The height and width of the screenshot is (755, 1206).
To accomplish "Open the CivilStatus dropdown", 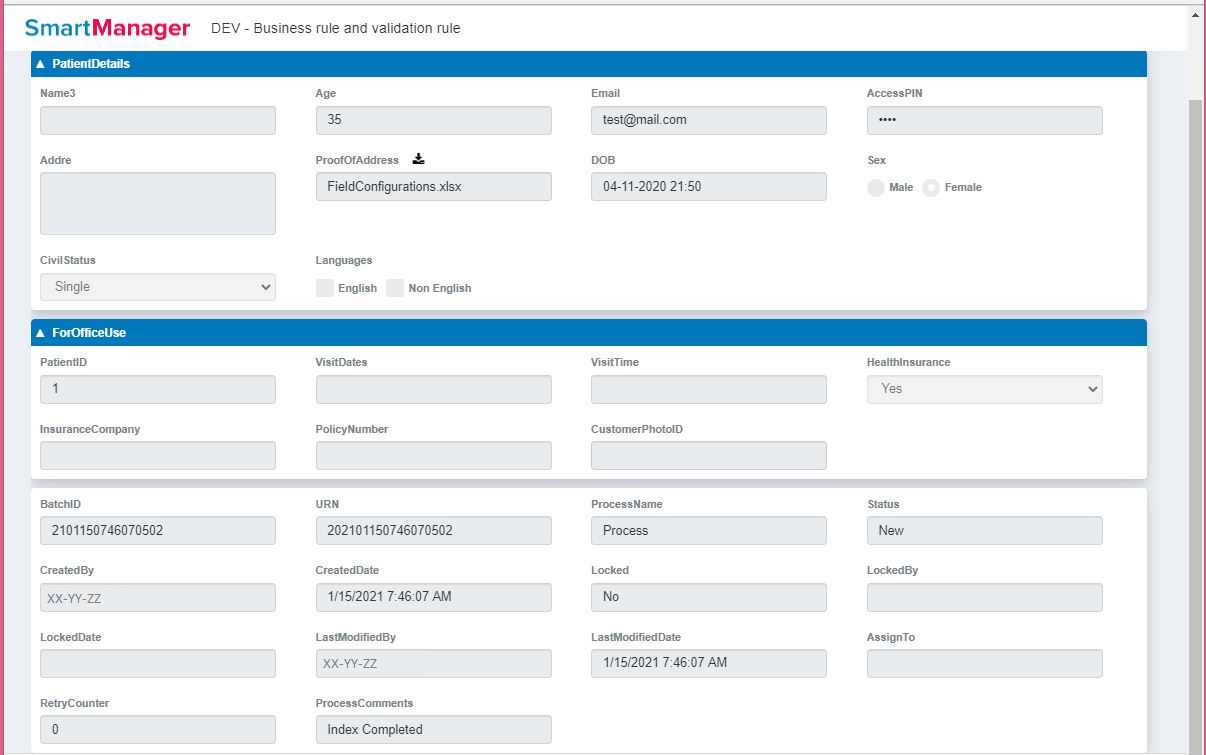I will pyautogui.click(x=158, y=287).
